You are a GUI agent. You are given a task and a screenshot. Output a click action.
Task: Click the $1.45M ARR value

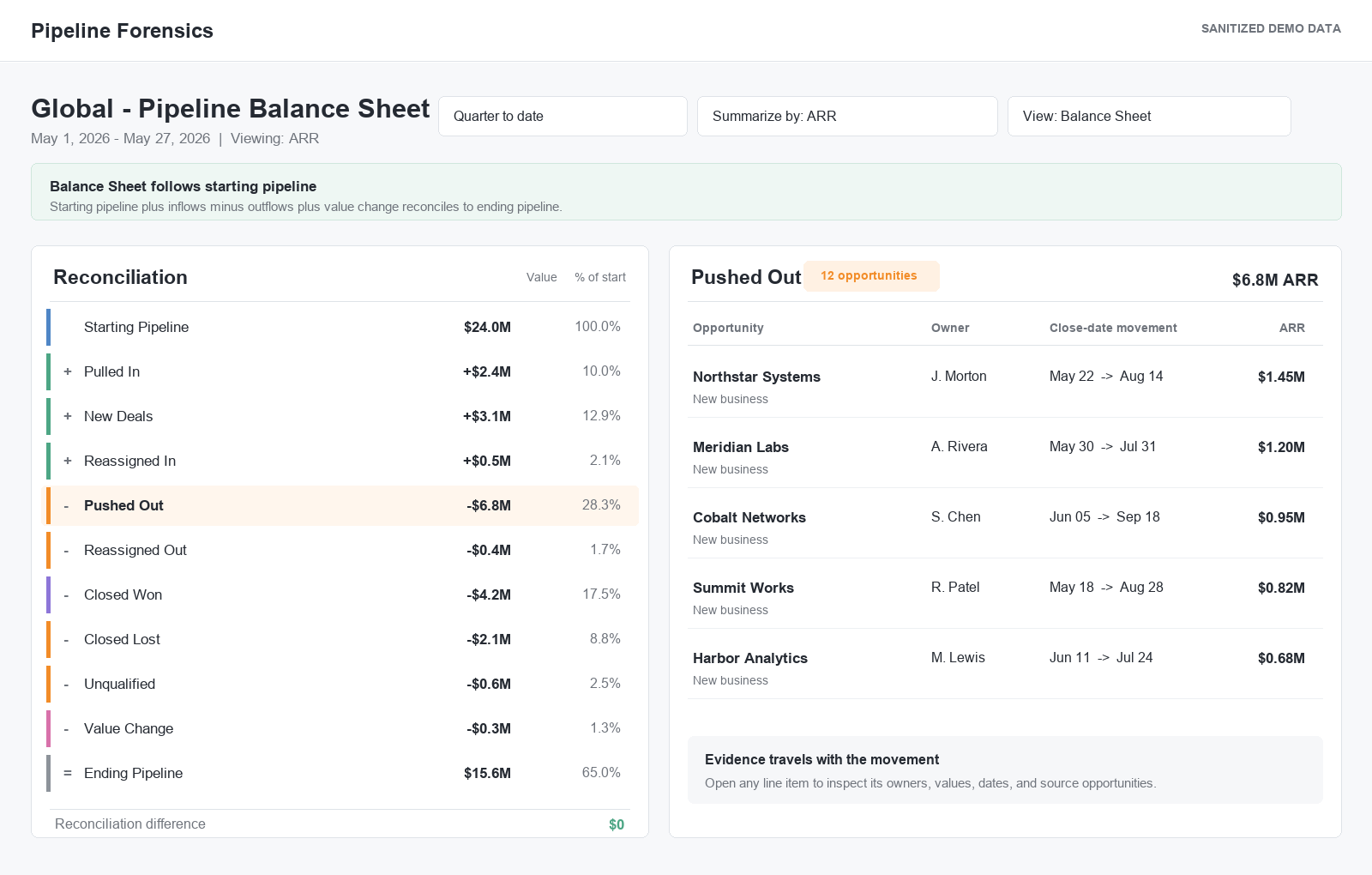coord(1281,377)
